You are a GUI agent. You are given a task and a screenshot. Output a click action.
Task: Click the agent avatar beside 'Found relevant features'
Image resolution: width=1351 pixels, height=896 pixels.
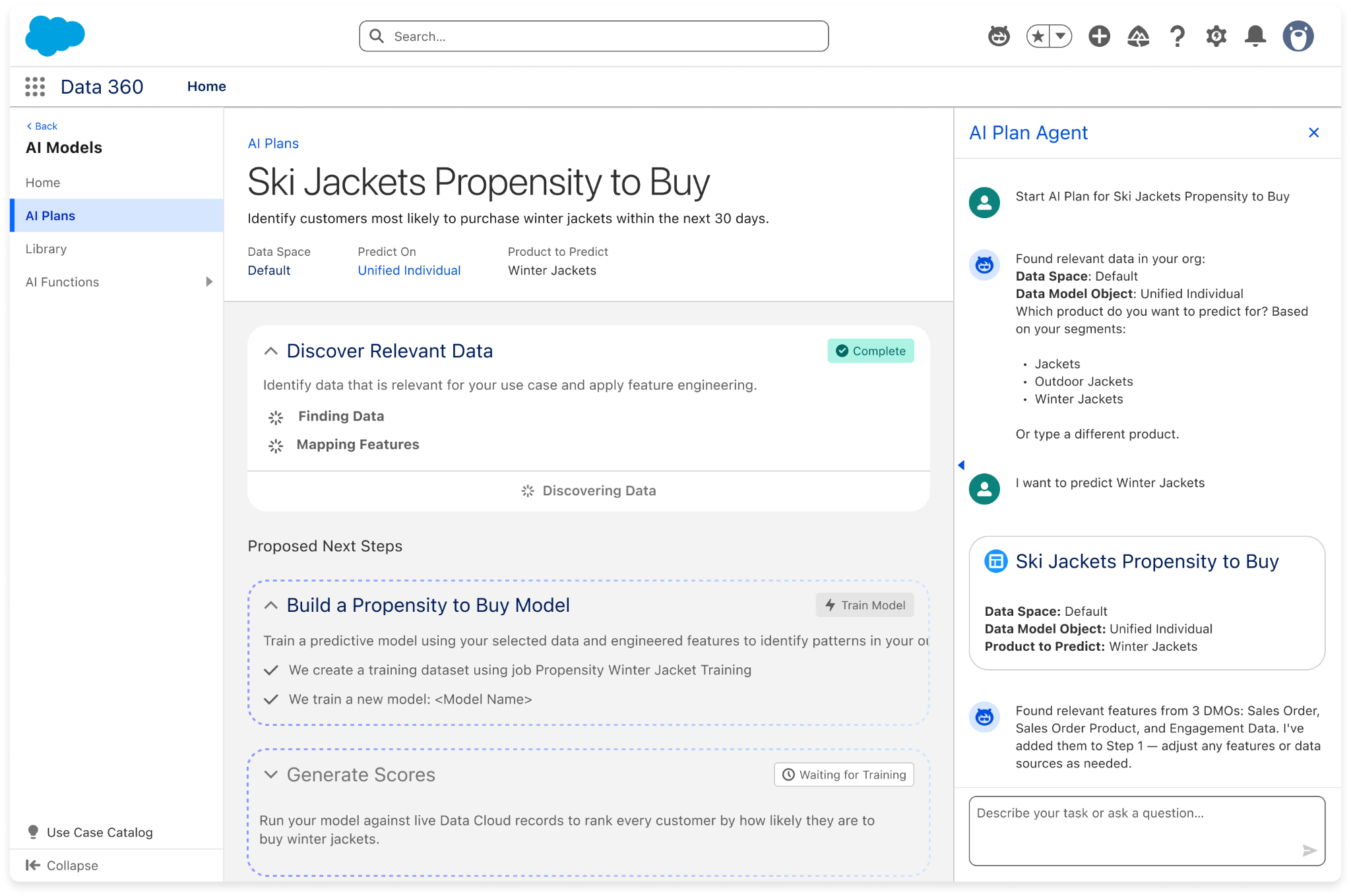[984, 717]
